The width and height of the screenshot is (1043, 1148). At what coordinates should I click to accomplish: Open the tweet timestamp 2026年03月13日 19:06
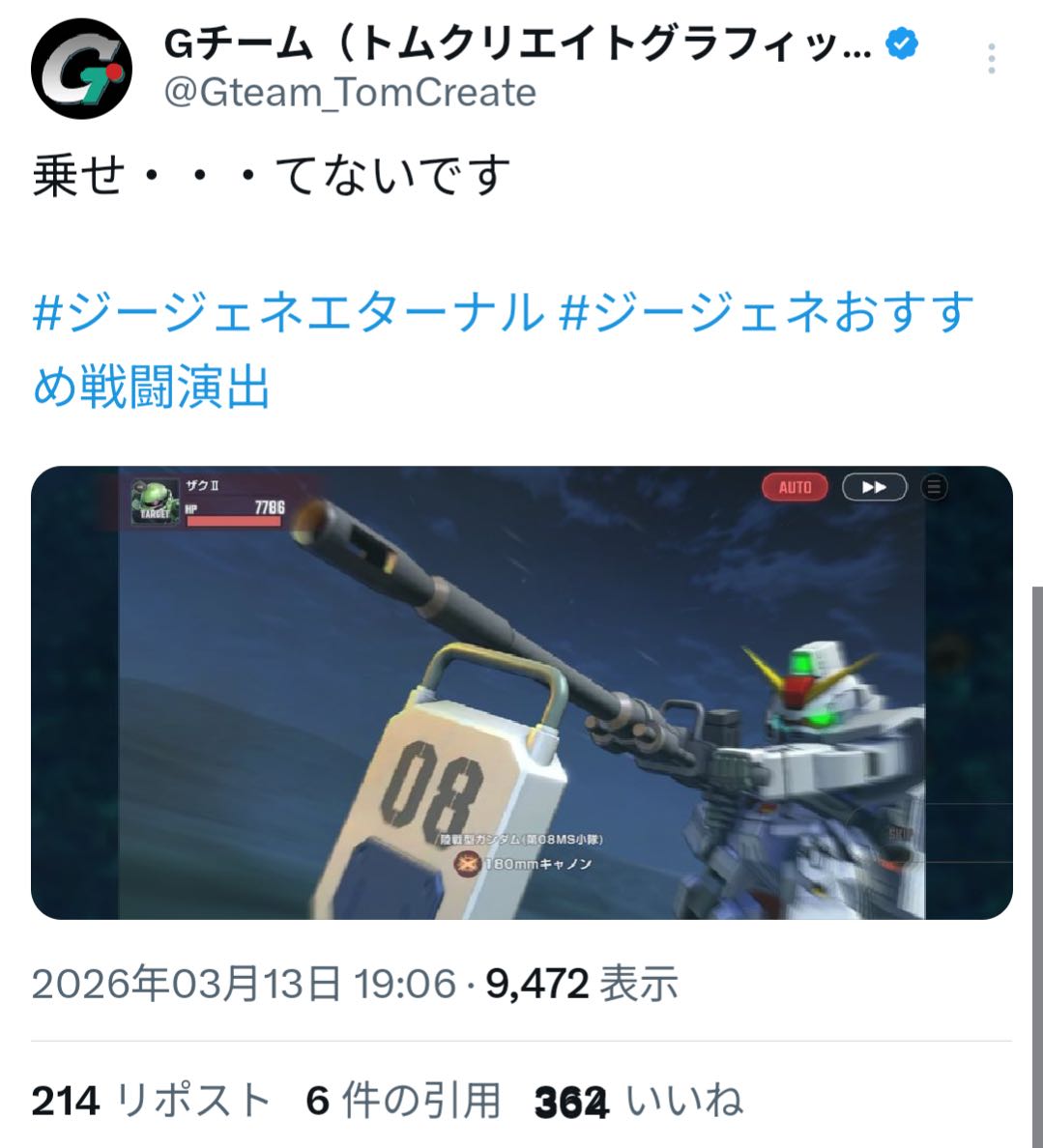(x=244, y=984)
